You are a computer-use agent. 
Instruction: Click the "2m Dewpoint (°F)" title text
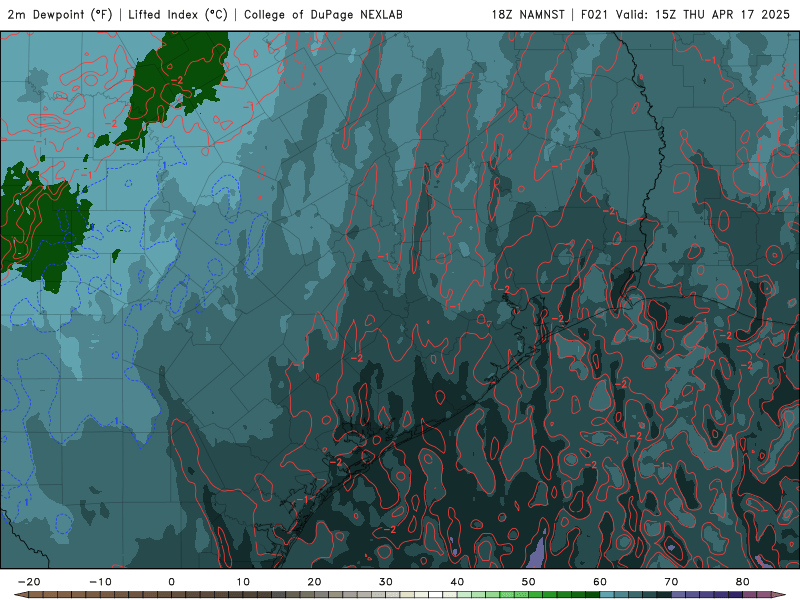[60, 15]
